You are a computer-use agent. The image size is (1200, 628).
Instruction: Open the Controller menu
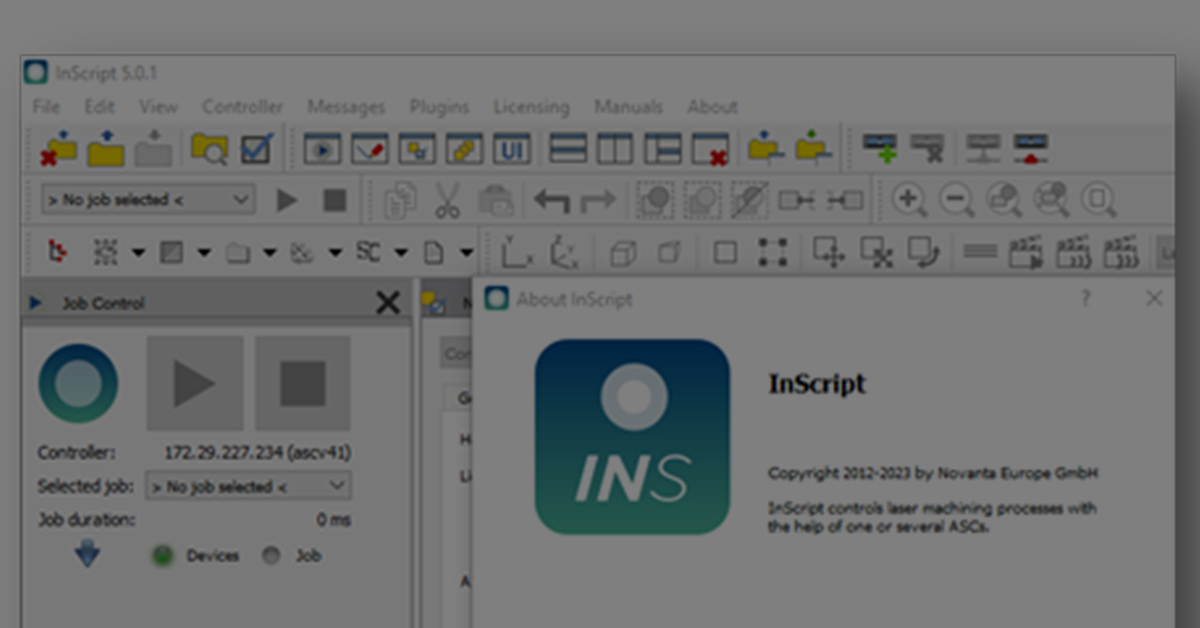pos(242,107)
